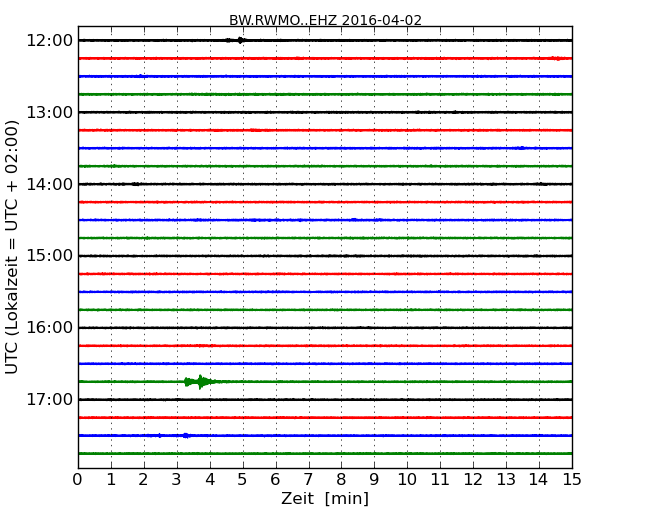
Task: Click the 15:00 time label
Action: pos(50,255)
